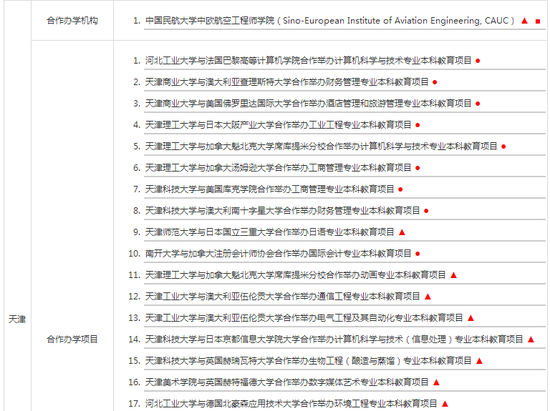Open 河北工业大学与德国北豪森应用技术大学 环境工程 project link
This screenshot has width=550, height=411.
291,403
